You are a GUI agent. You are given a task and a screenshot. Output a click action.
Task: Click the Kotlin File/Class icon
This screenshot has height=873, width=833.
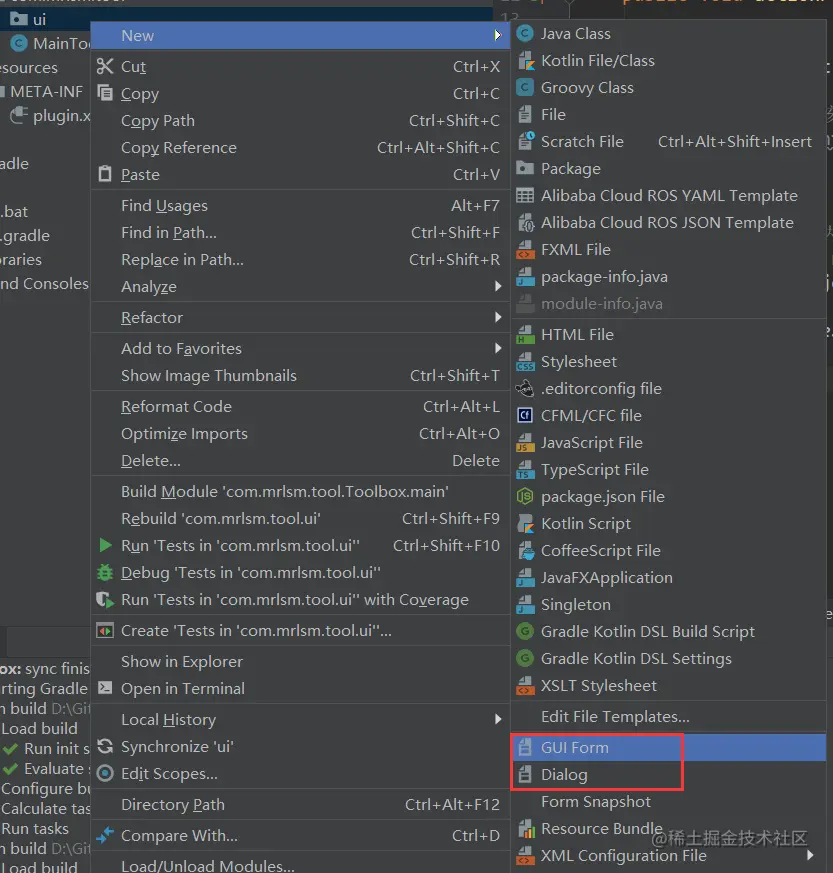pos(525,61)
